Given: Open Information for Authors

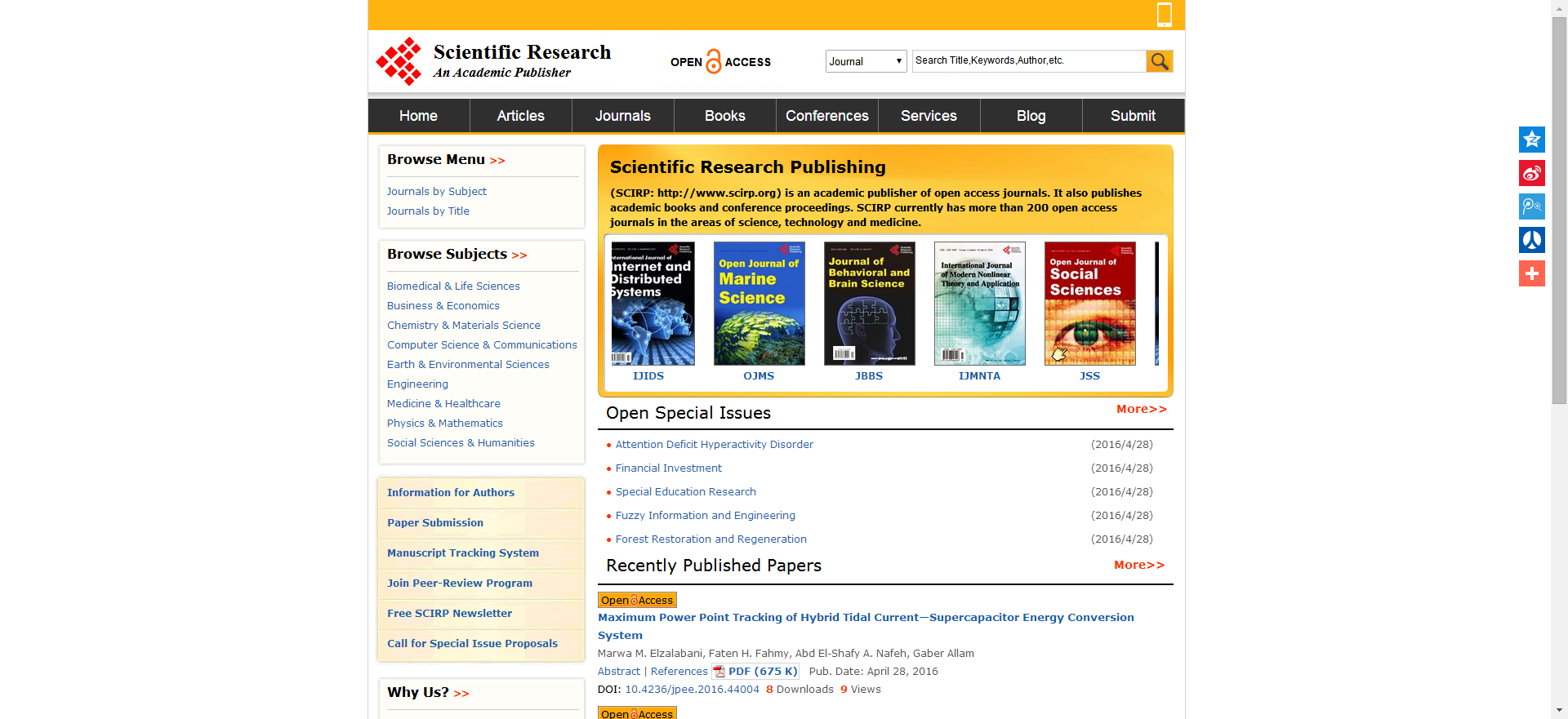Looking at the screenshot, I should (451, 493).
